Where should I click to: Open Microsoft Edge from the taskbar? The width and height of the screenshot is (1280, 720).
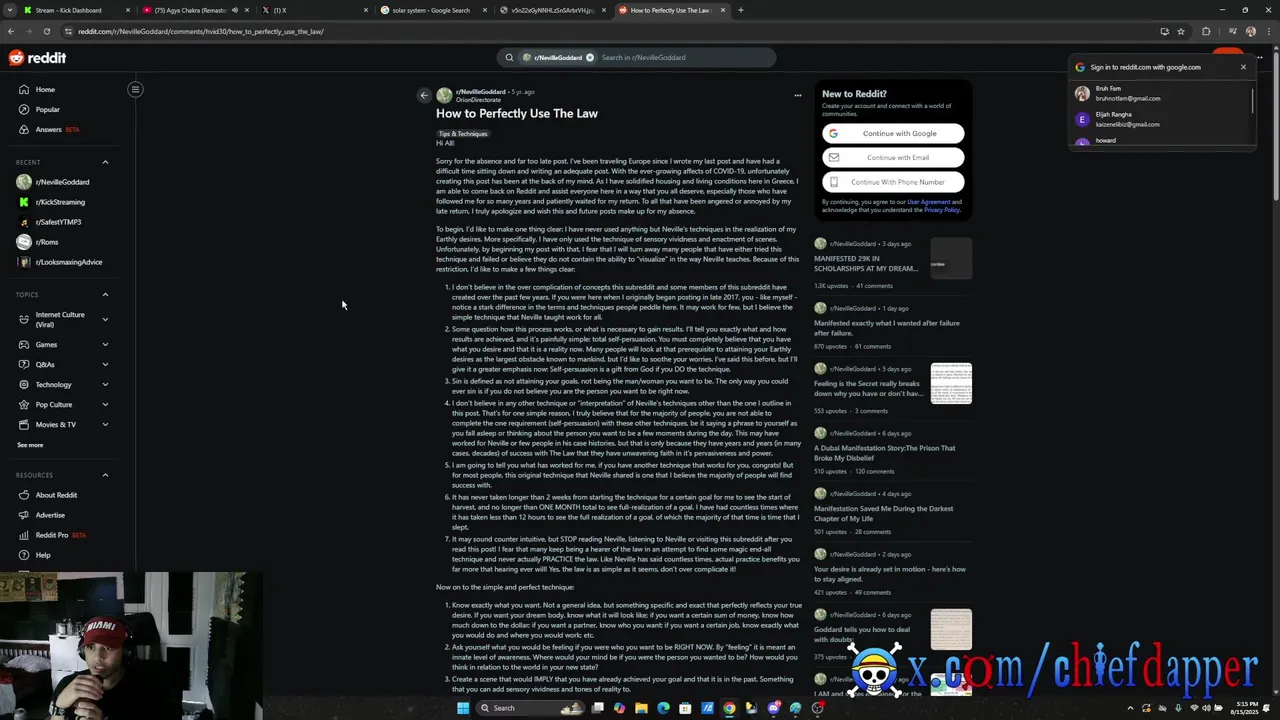click(663, 708)
